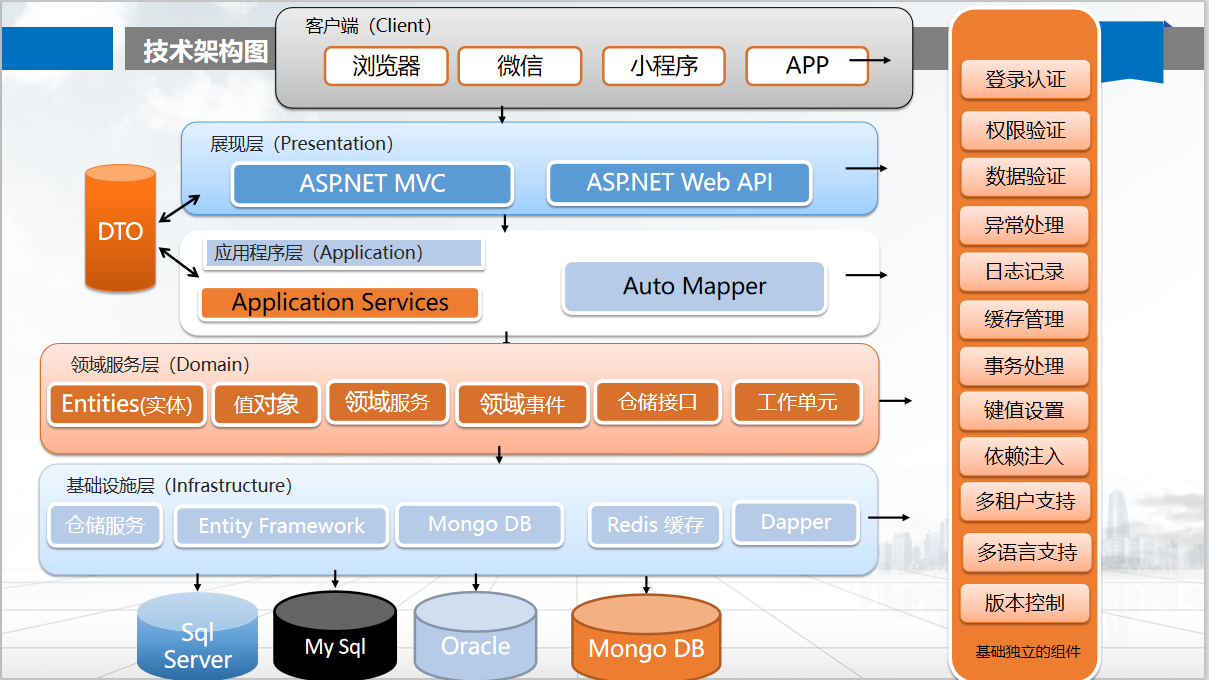1209x680 pixels.
Task: Click the 事务处理 component
Action: point(1025,366)
